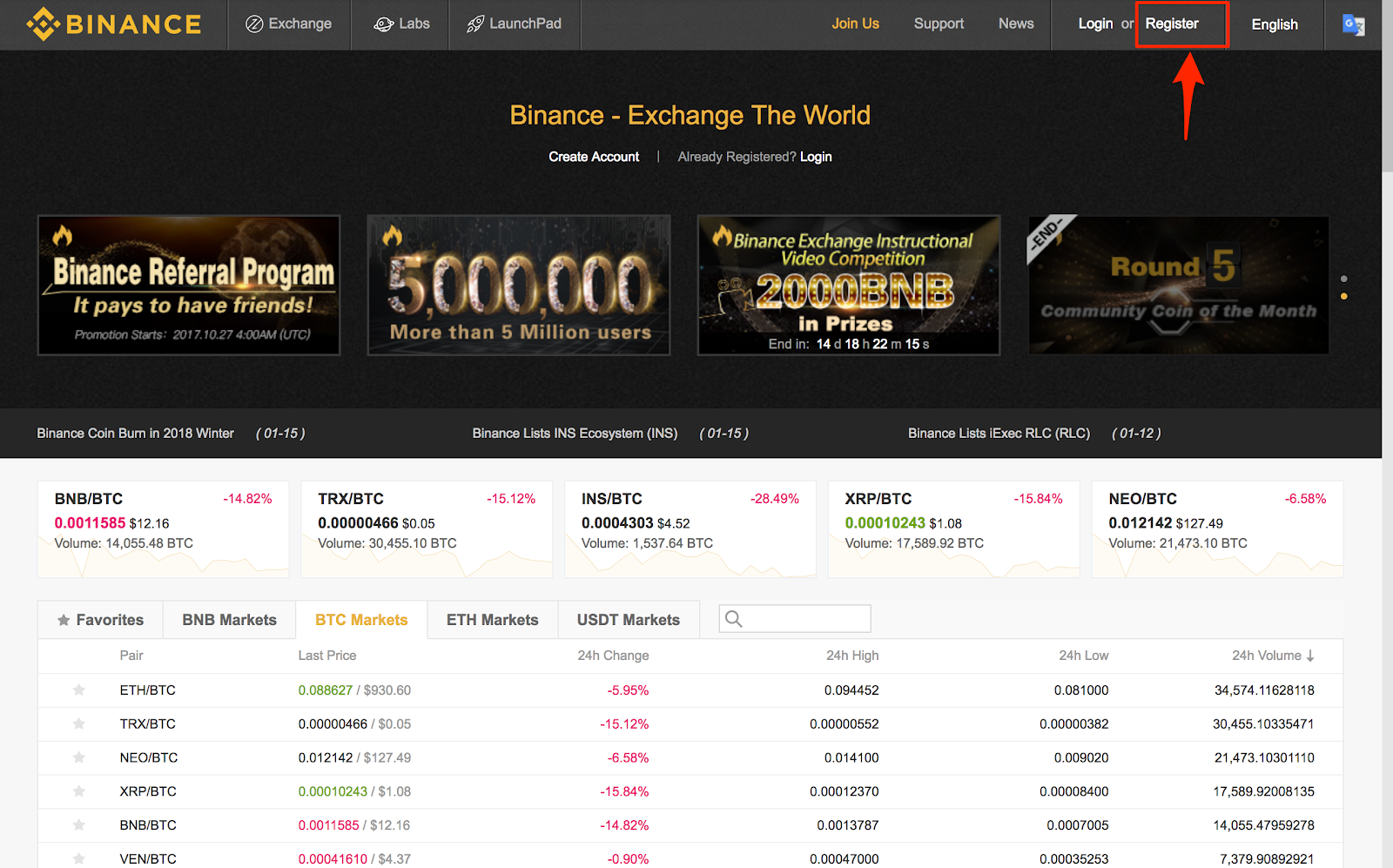Open the NEO/BTC ticker card

pos(1217,529)
